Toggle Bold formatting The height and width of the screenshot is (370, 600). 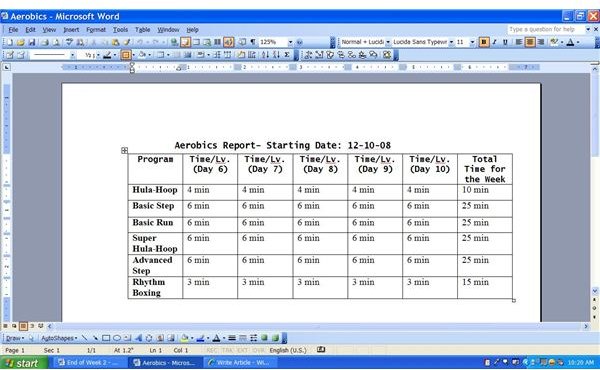coord(484,42)
